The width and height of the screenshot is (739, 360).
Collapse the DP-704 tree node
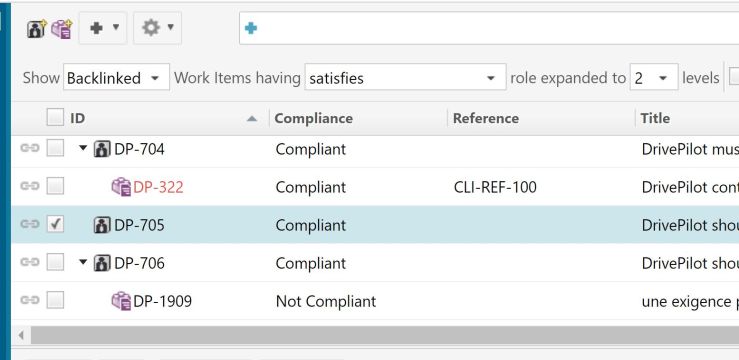click(x=83, y=148)
